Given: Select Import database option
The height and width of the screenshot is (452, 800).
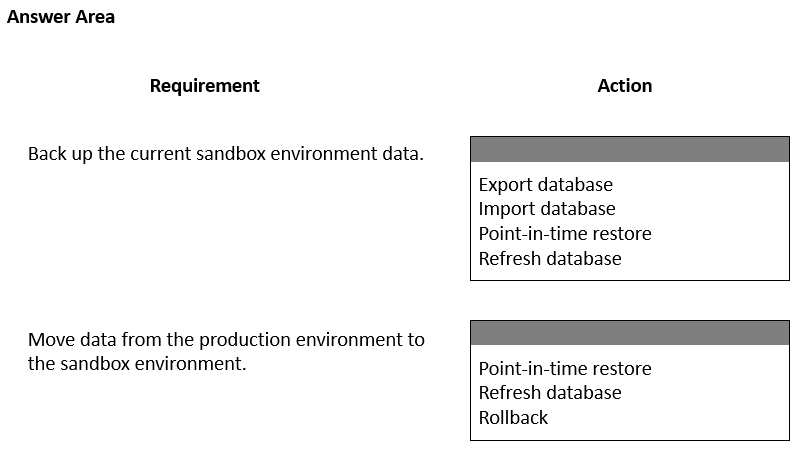Looking at the screenshot, I should [x=547, y=209].
